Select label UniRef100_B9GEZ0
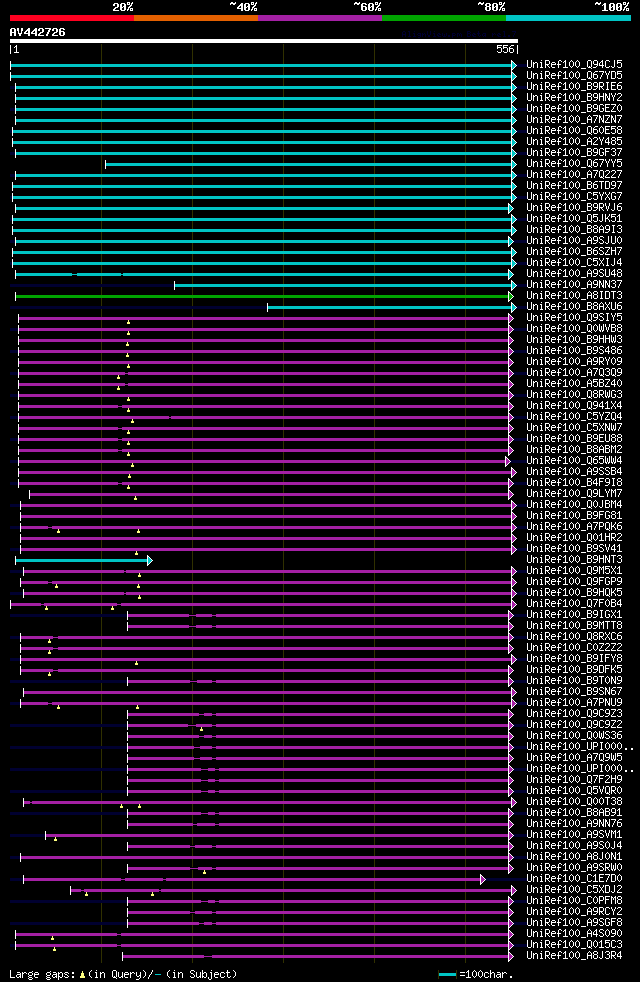Screen dimensions: 640x982 pyautogui.click(x=574, y=108)
